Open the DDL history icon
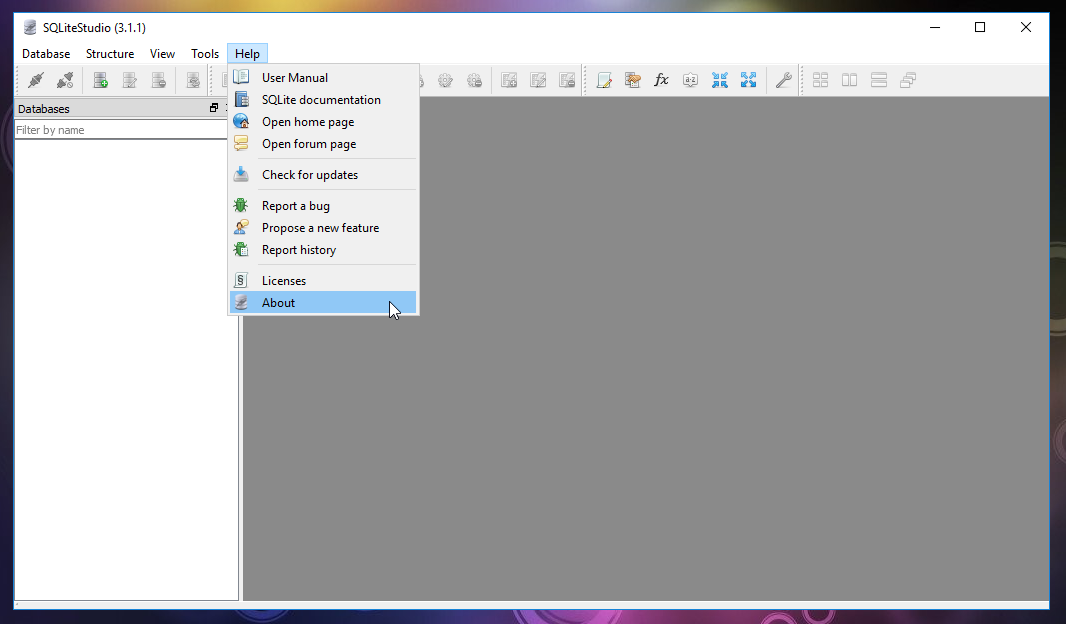 click(x=633, y=80)
